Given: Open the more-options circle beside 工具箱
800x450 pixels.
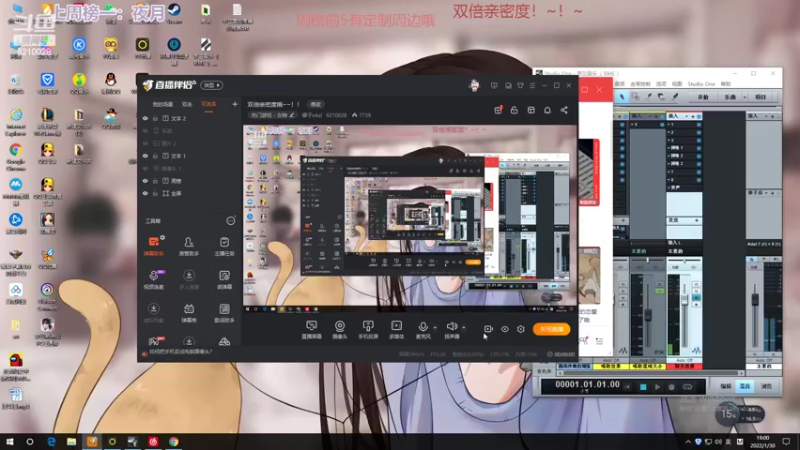Looking at the screenshot, I should click(x=231, y=220).
